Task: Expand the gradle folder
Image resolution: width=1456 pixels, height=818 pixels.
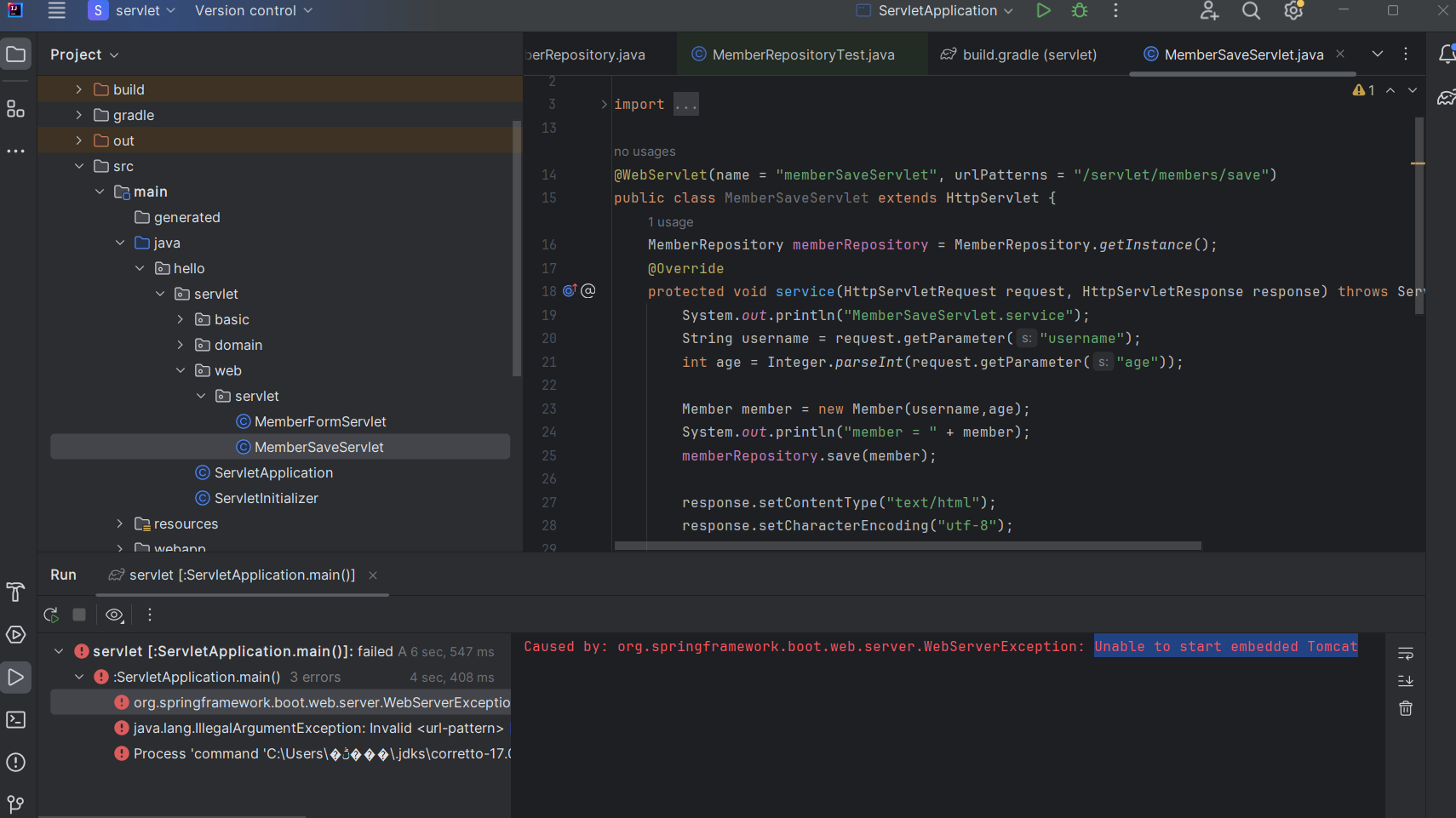Action: click(78, 115)
